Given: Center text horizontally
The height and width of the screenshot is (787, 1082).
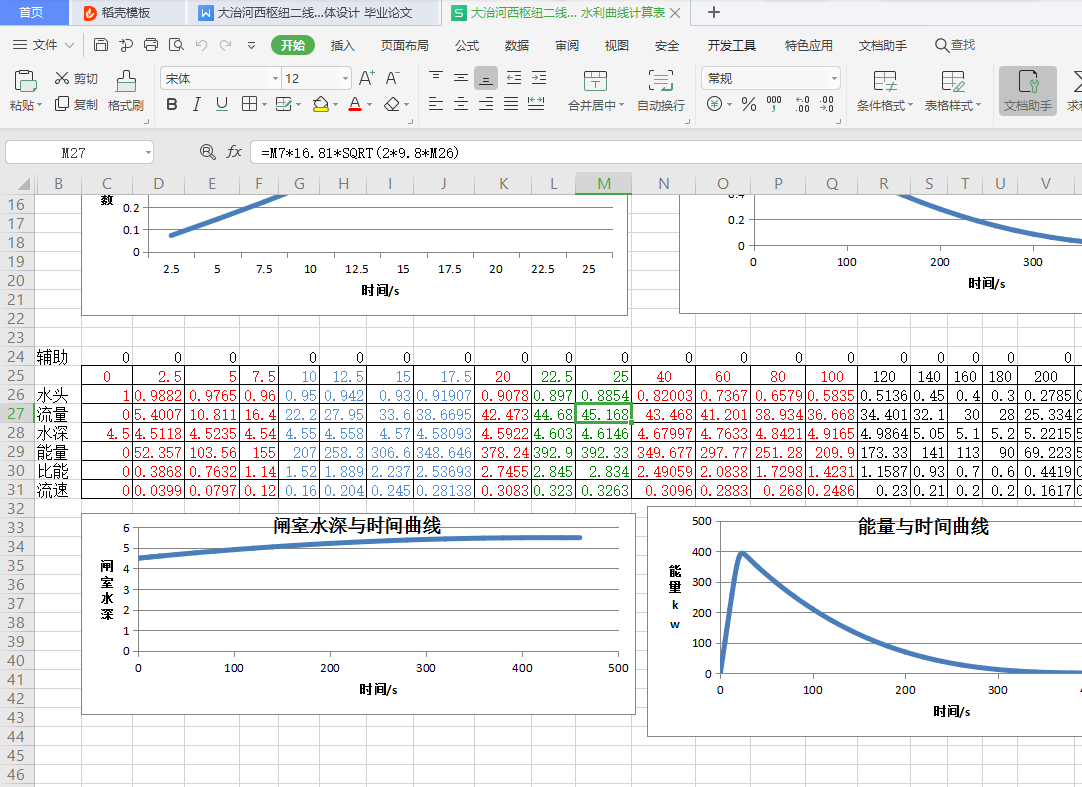Looking at the screenshot, I should (460, 104).
